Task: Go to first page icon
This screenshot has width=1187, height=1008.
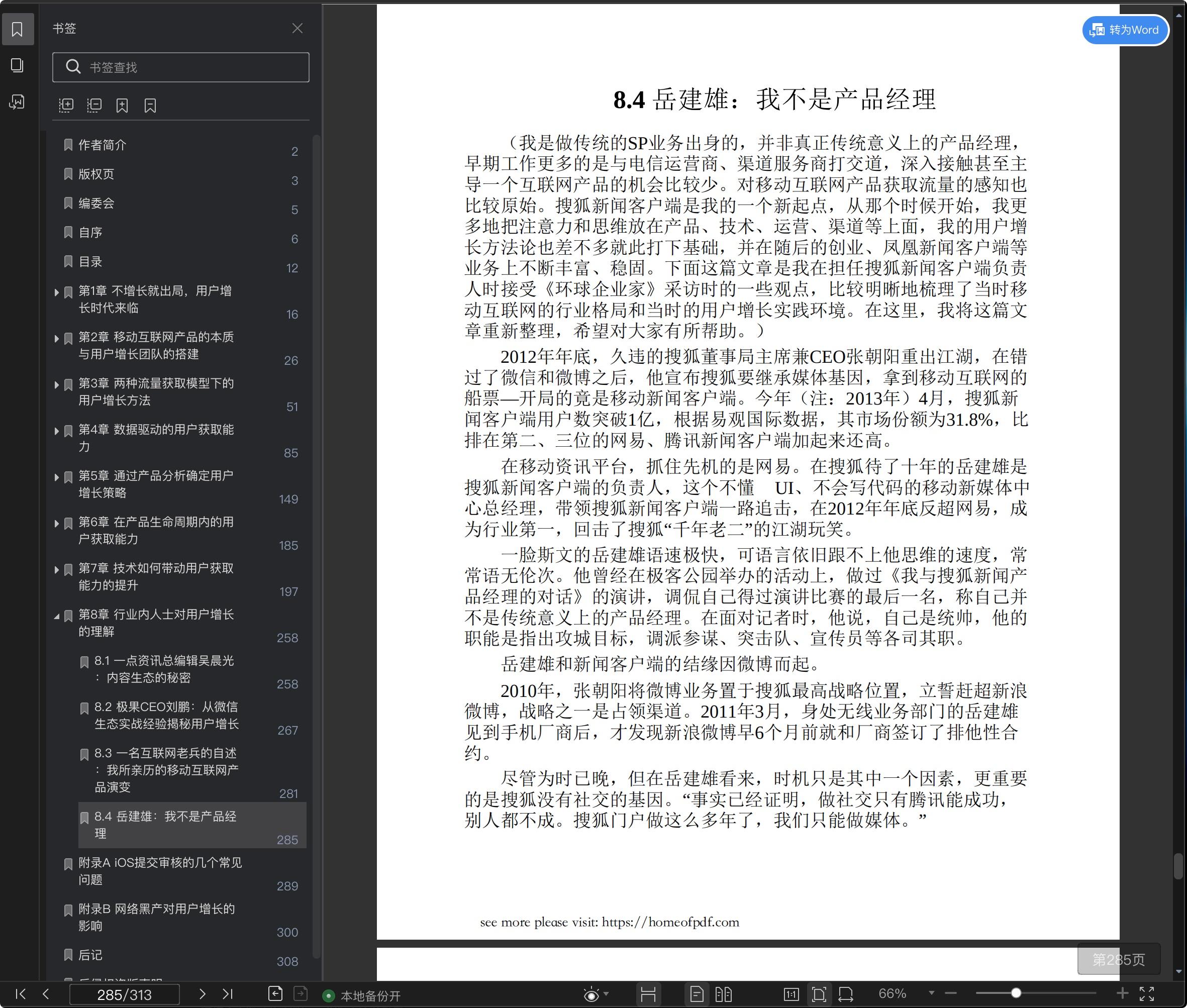Action: (21, 994)
